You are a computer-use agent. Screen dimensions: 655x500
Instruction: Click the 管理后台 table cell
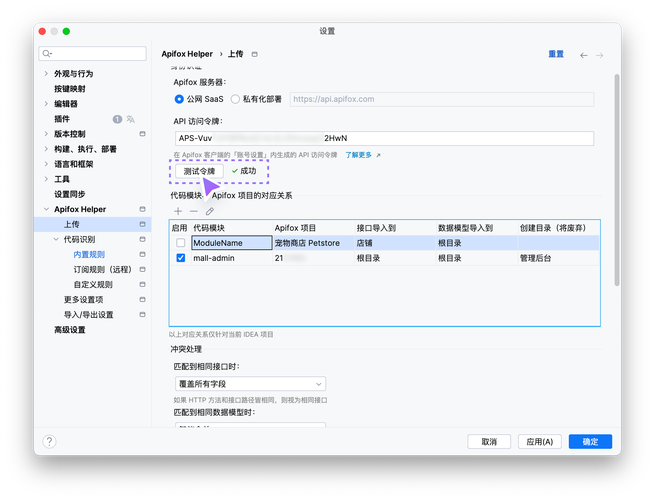[559, 258]
